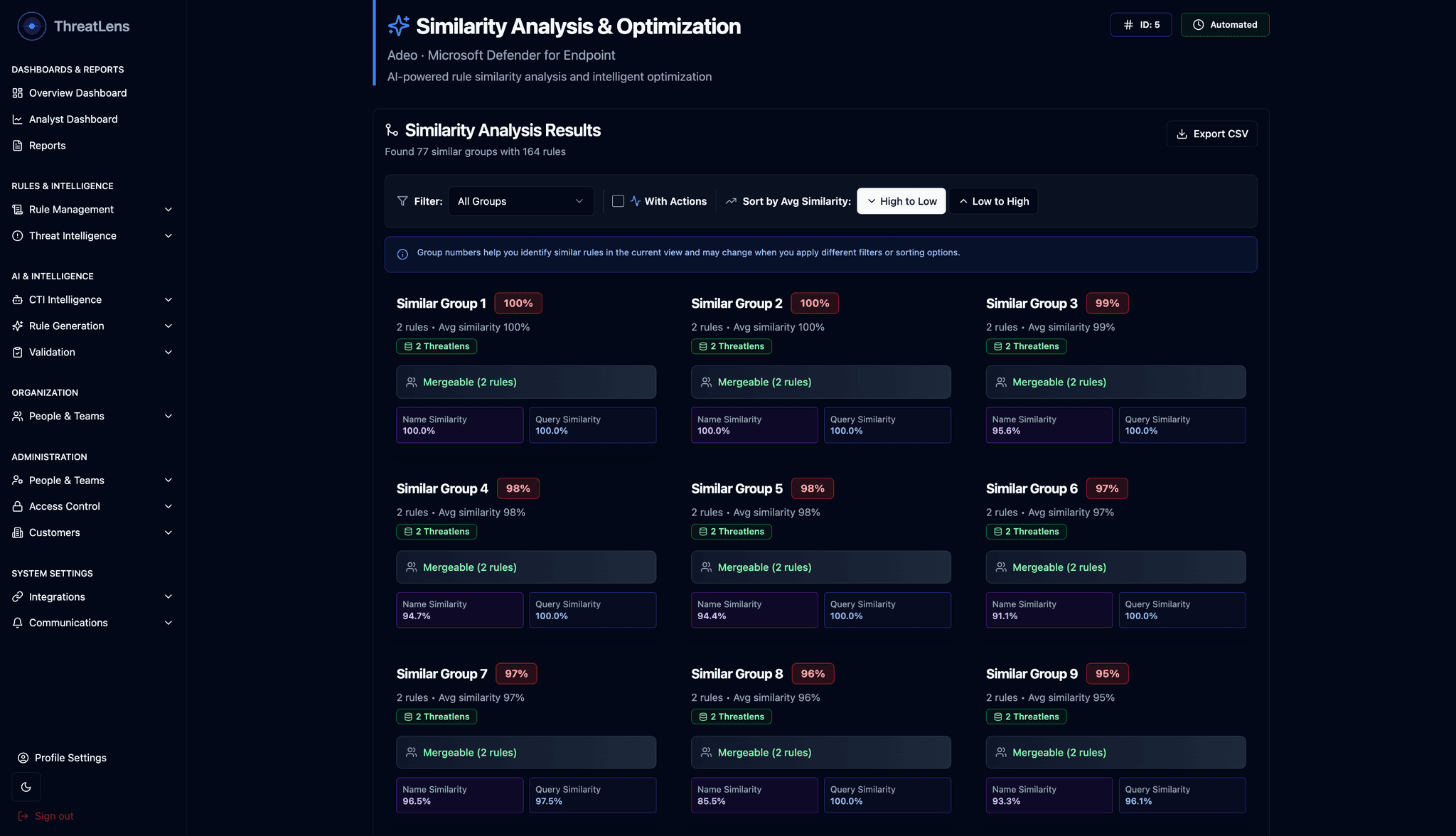Click Name Similarity 85.5% in Group 8

pos(754,795)
